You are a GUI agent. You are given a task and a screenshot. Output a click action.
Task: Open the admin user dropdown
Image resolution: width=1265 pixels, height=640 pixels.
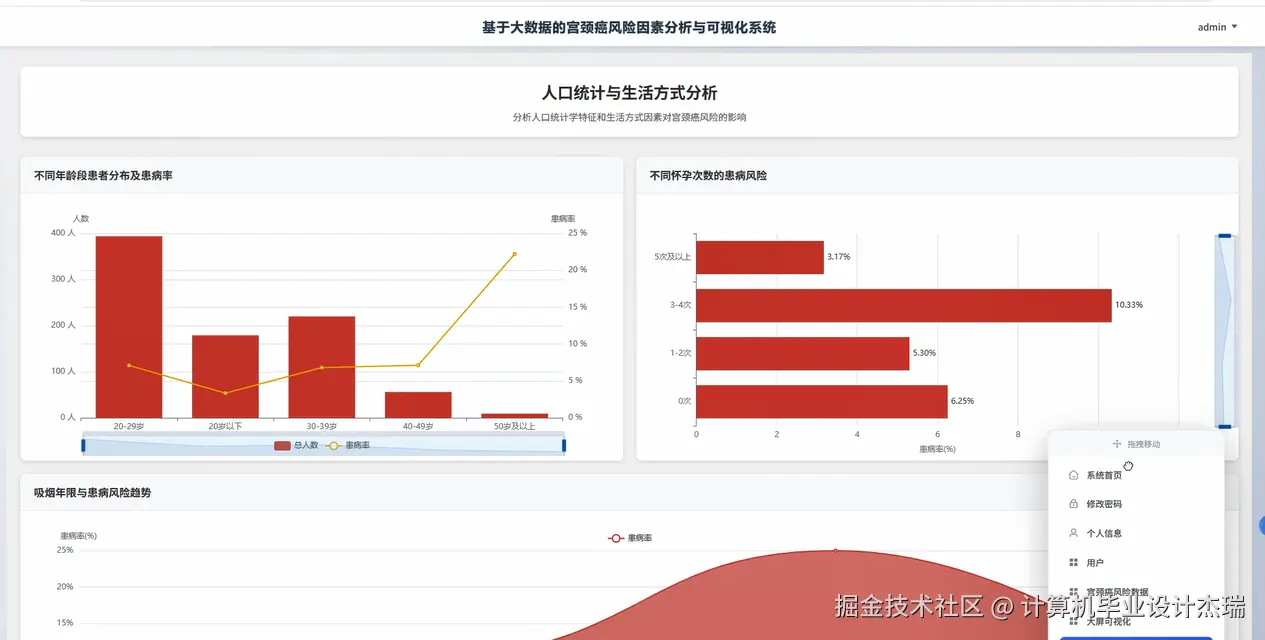(1217, 27)
